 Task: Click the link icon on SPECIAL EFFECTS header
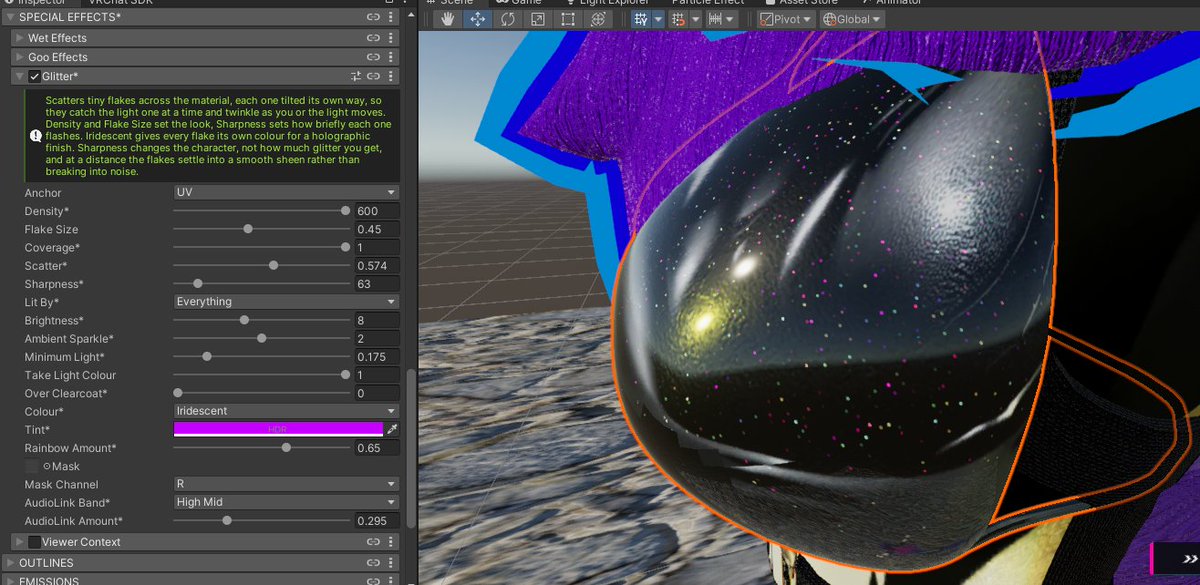[373, 18]
